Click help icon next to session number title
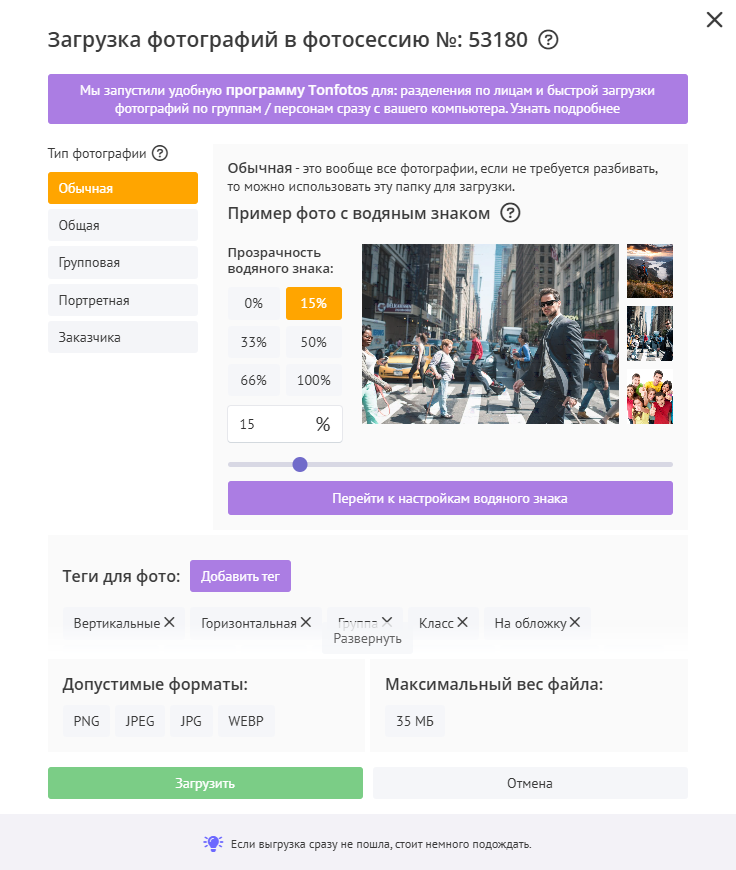The width and height of the screenshot is (736, 870). click(548, 40)
